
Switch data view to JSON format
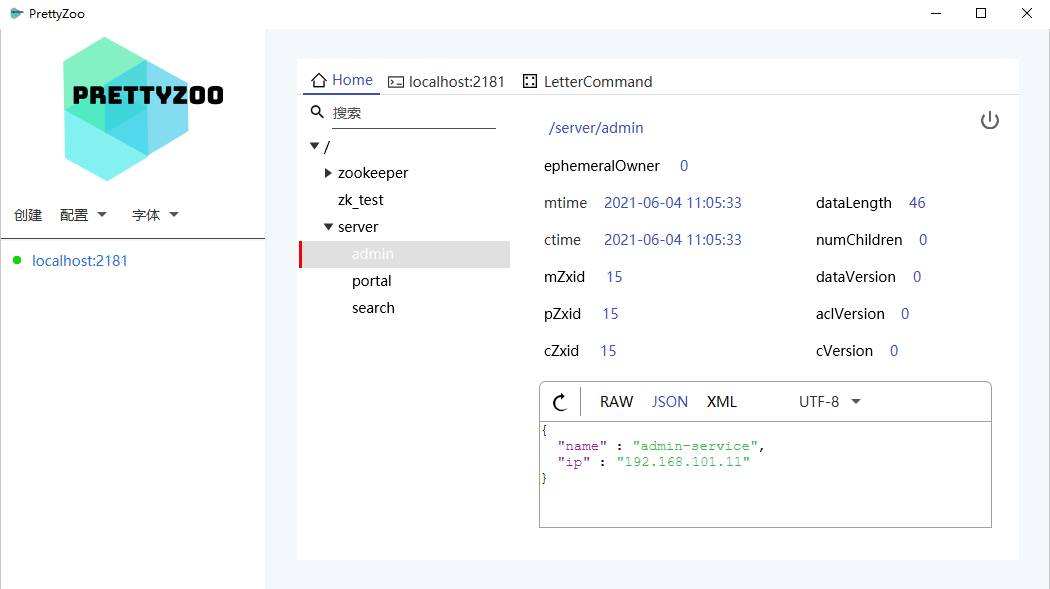(670, 402)
